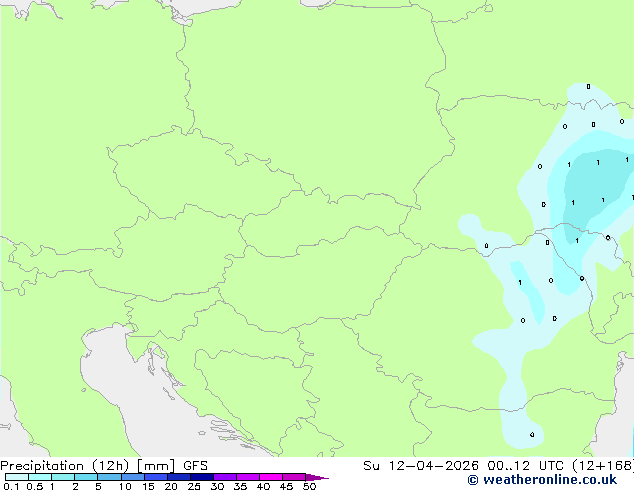
Task: Pick the 1–2 mm legend color swatch
Action: tap(63, 477)
